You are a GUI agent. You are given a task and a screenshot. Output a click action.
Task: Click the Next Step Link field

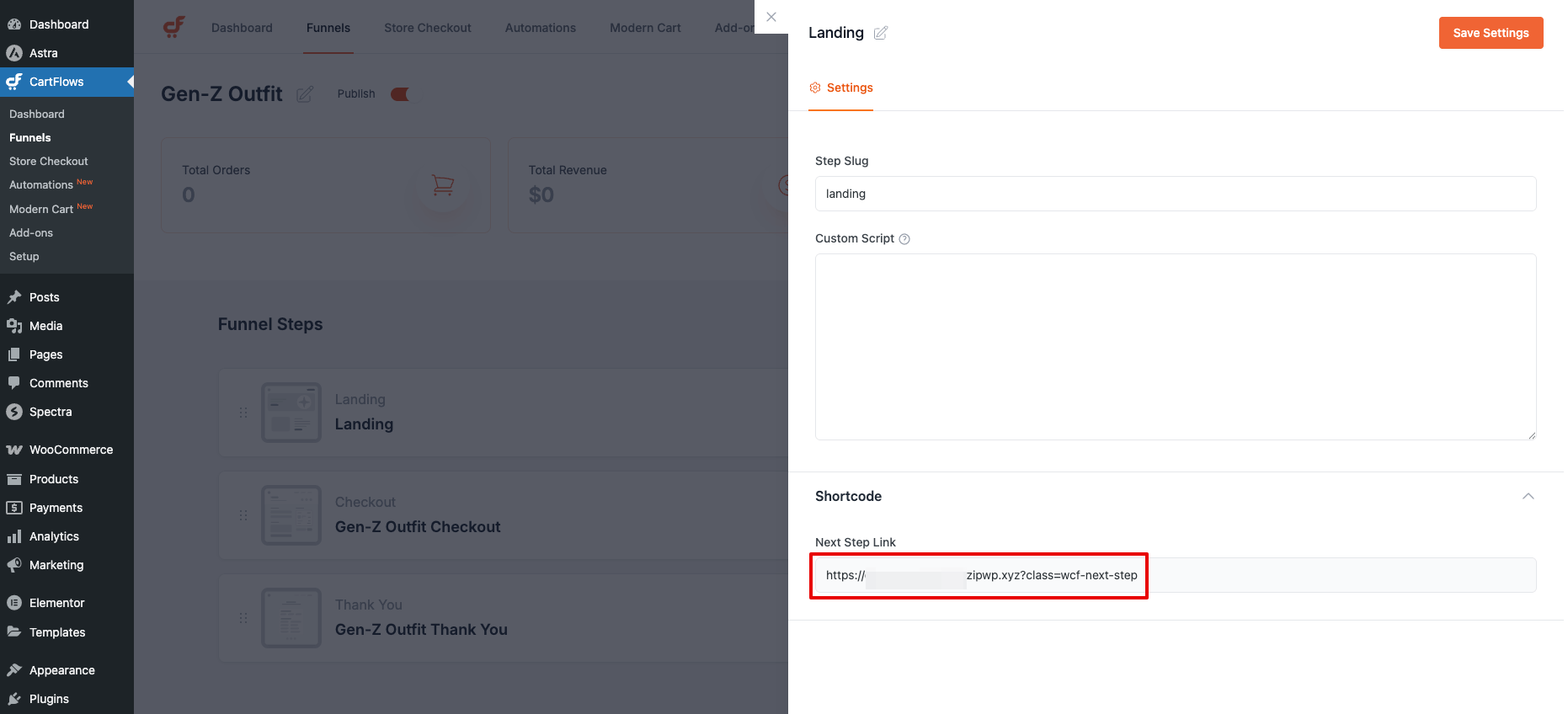pos(1176,575)
